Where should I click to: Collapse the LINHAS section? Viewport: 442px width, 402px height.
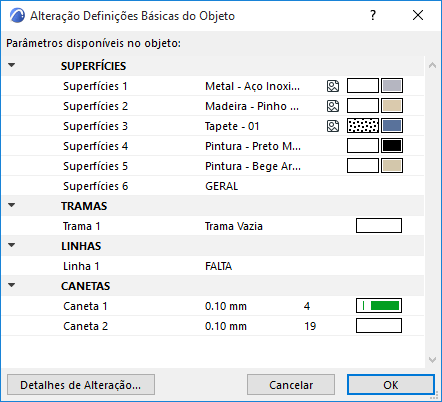pyautogui.click(x=12, y=245)
